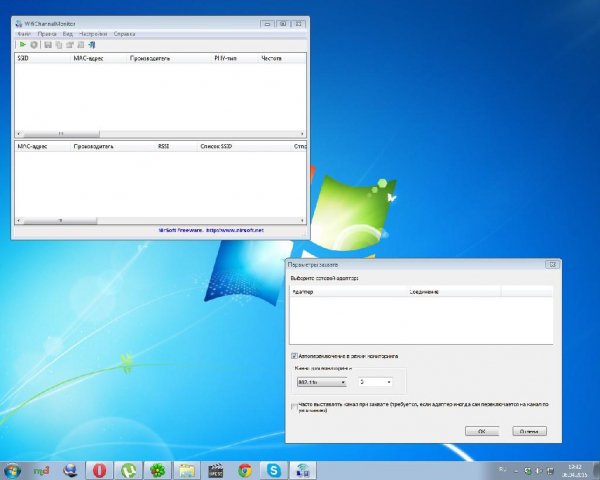Image resolution: width=600 pixels, height=480 pixels.
Task: Click lower table scrollbar right arrow
Action: 302,221
